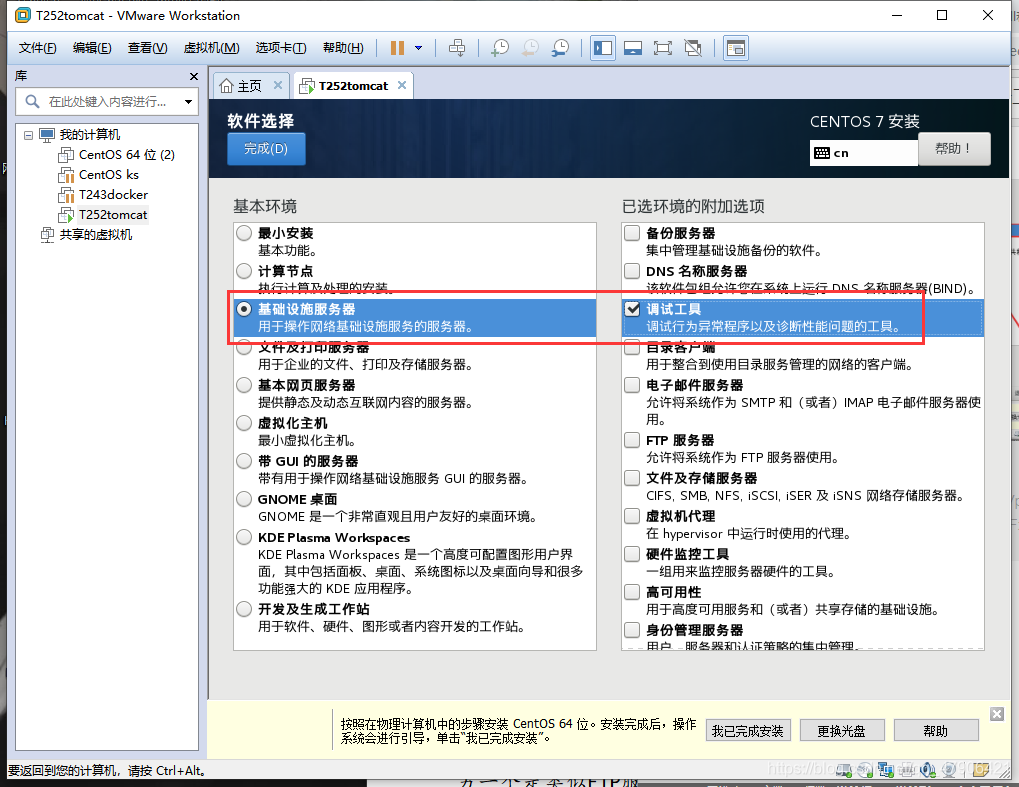Enter full screen mode icon
The height and width of the screenshot is (787, 1019).
(x=663, y=48)
